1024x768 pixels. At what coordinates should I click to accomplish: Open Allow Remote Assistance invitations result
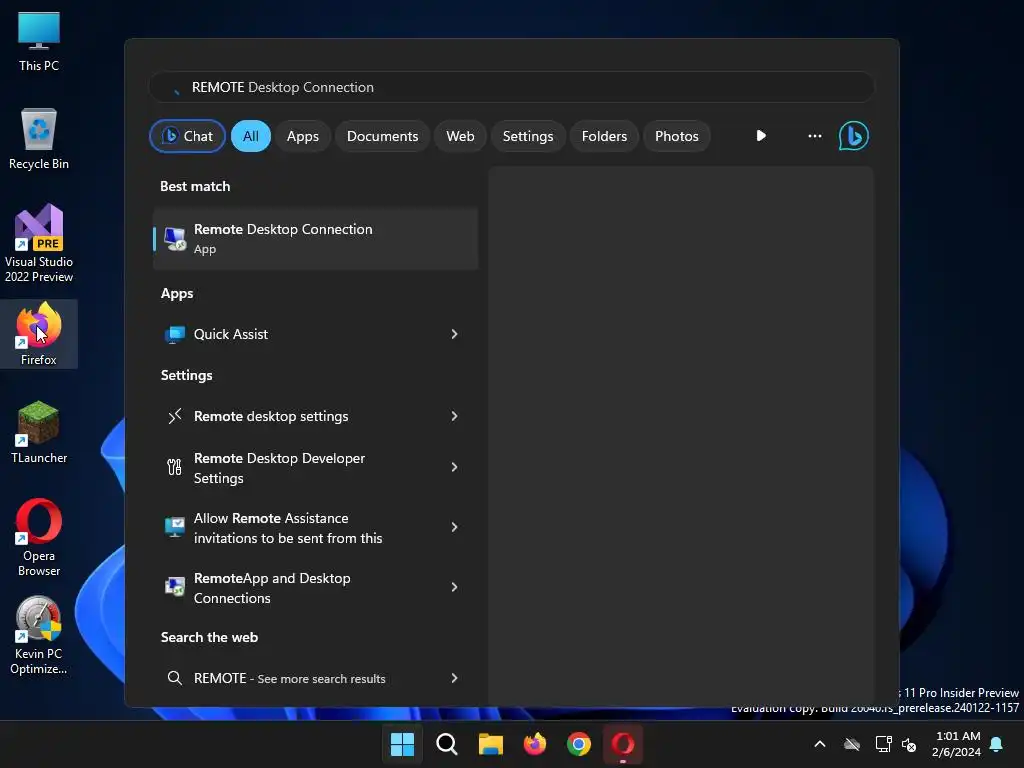[x=315, y=528]
